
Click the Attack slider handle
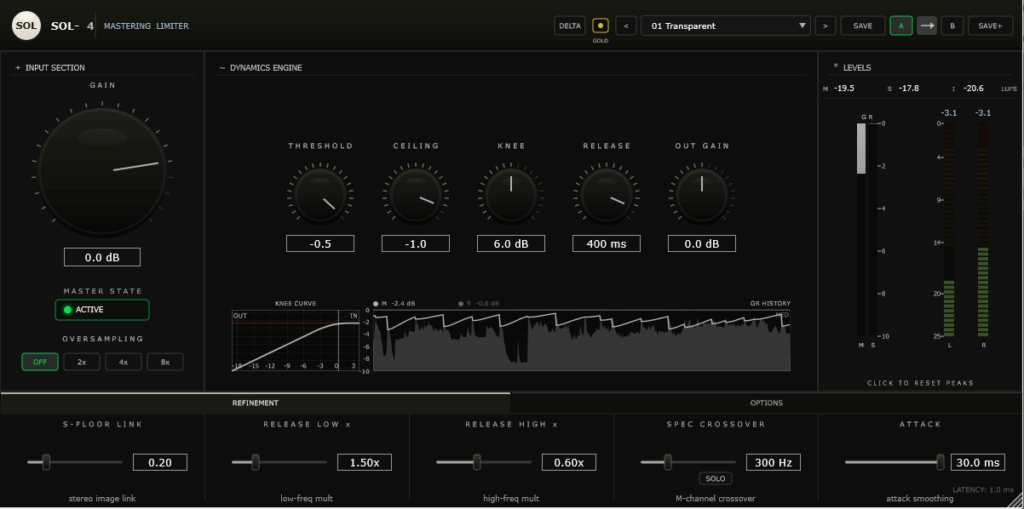pyautogui.click(x=939, y=462)
